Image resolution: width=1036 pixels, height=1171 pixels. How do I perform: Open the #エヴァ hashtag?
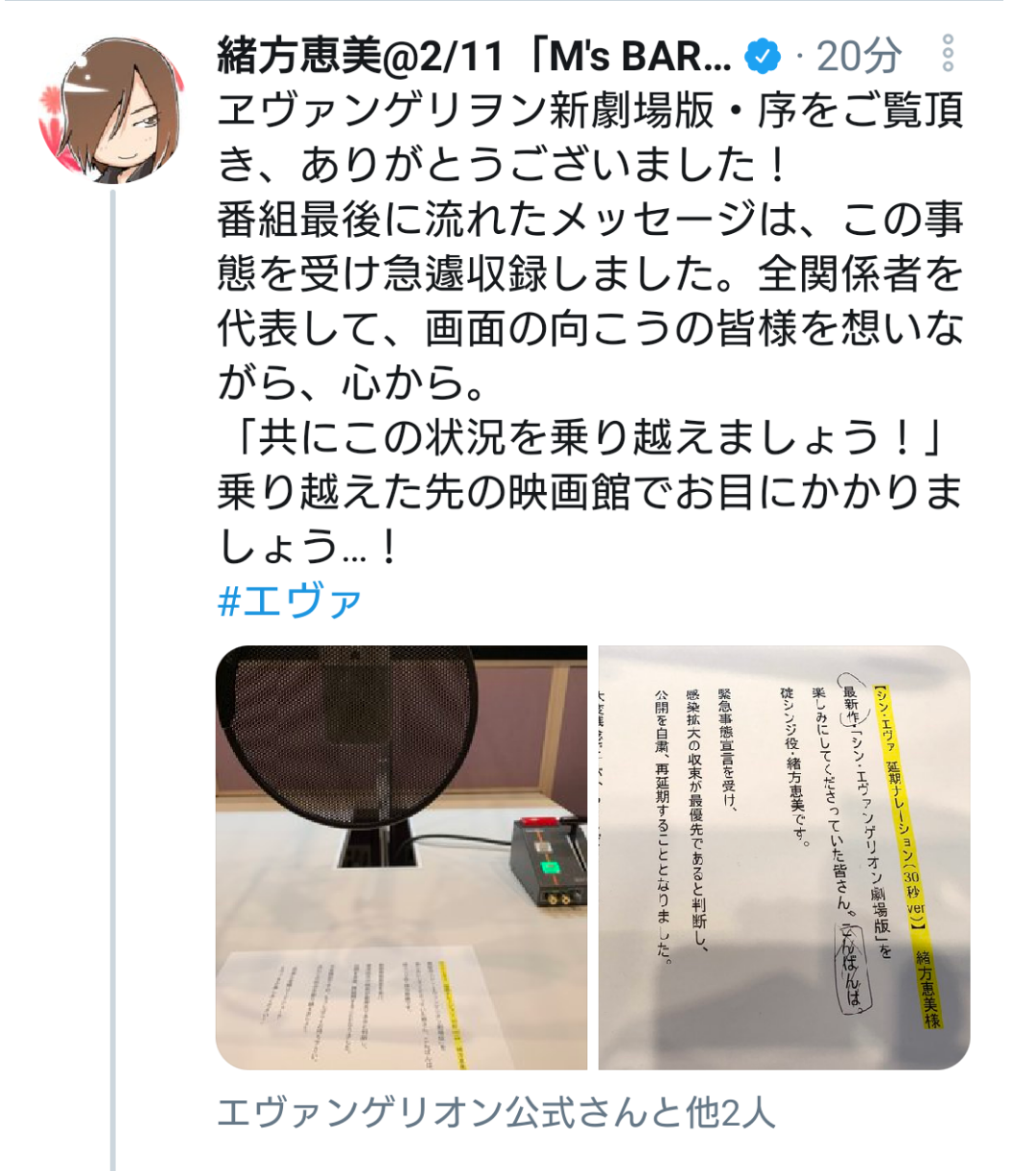pos(290,601)
